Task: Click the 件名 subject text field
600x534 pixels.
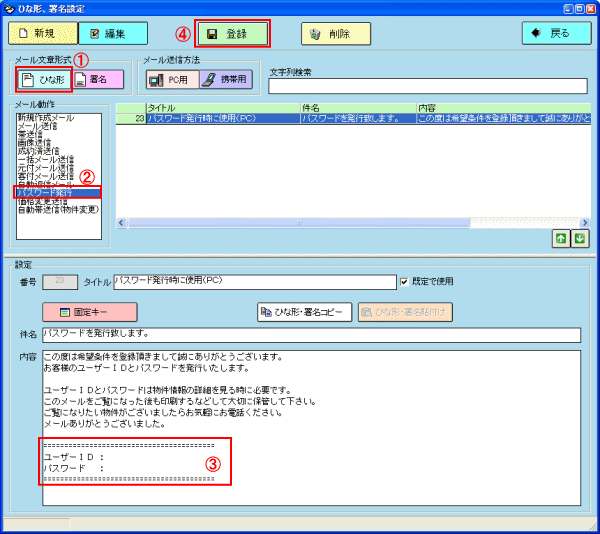Action: [x=311, y=335]
